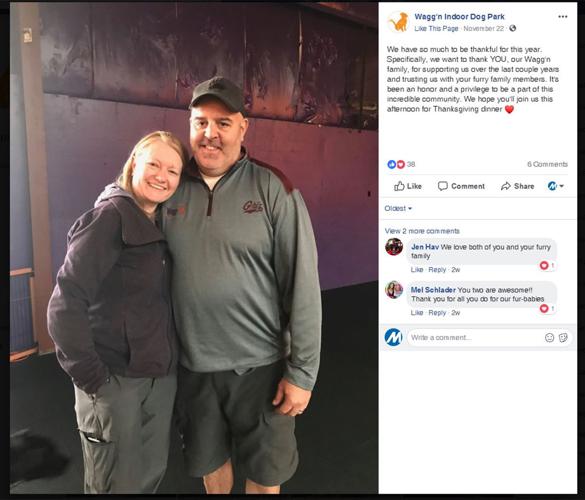Click heart reaction on Jen Hav's comment
The height and width of the screenshot is (500, 585).
[x=547, y=265]
